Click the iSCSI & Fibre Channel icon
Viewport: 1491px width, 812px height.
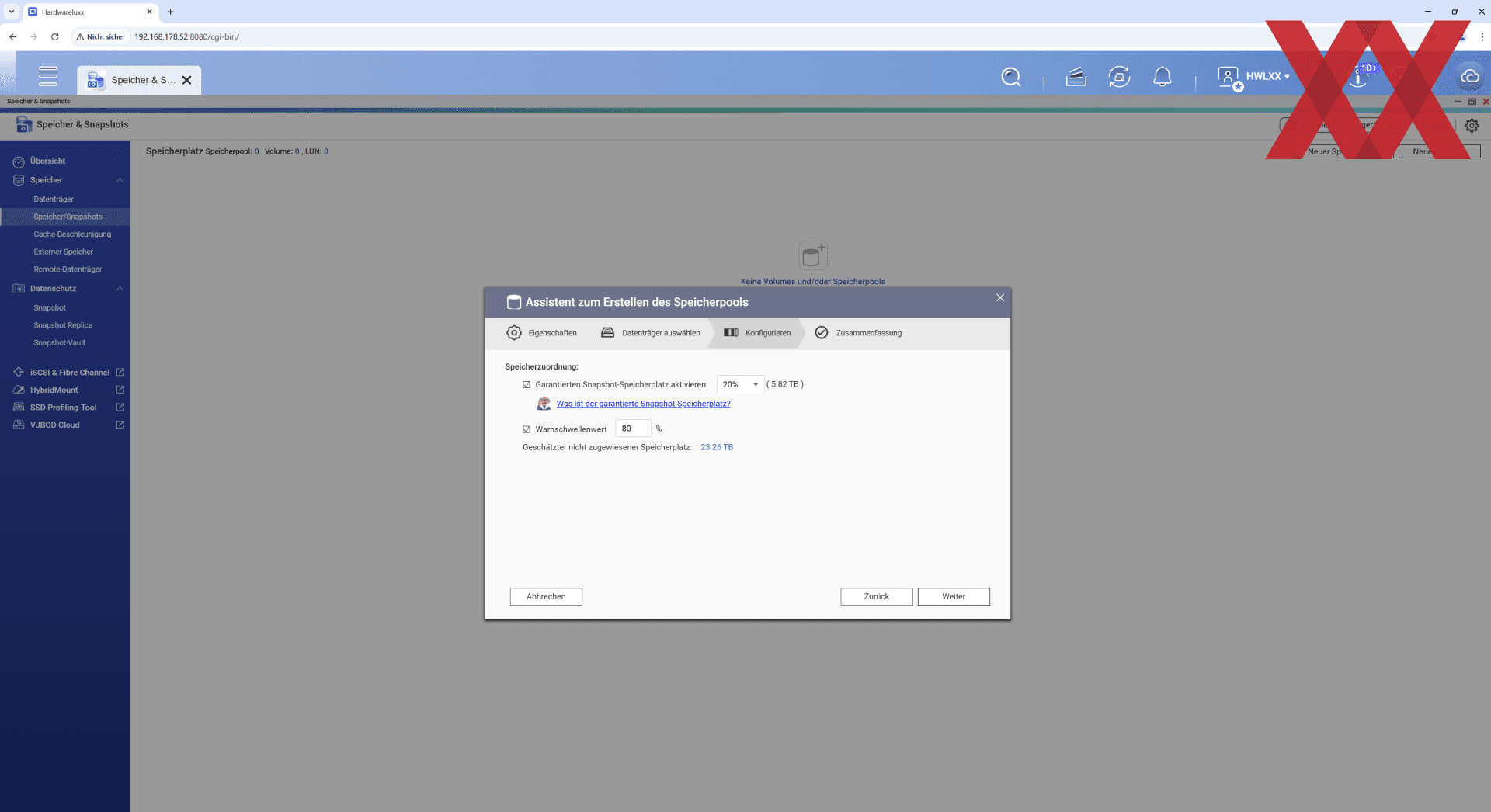coord(19,373)
